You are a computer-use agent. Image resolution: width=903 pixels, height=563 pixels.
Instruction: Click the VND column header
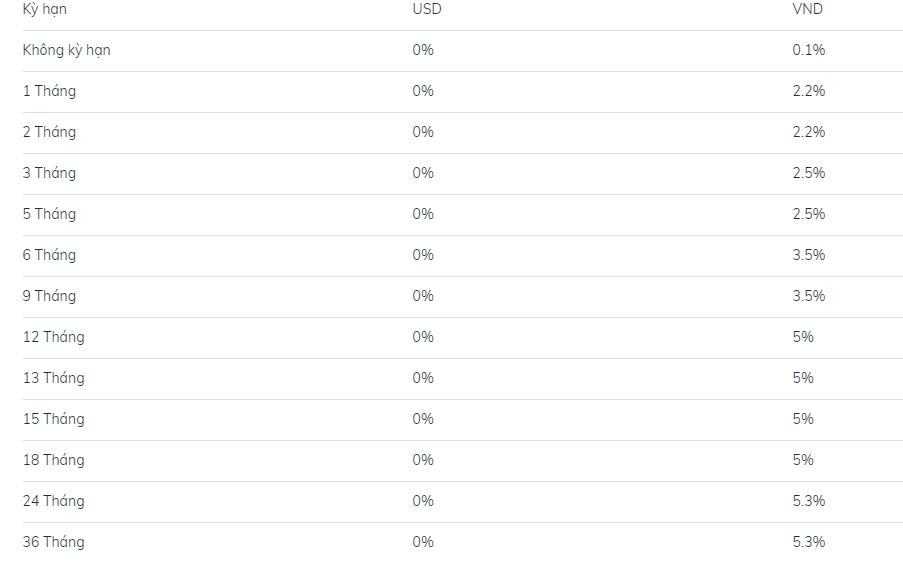point(807,9)
